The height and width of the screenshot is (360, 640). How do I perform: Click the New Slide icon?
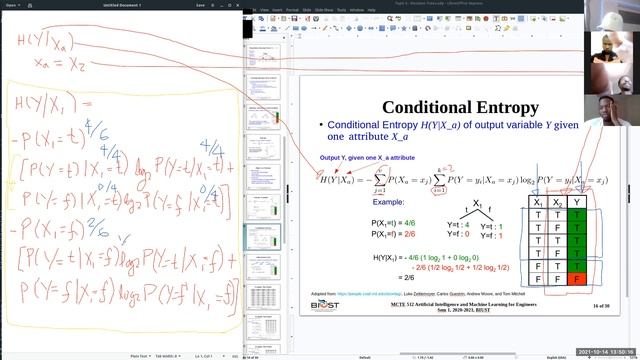coord(533,18)
